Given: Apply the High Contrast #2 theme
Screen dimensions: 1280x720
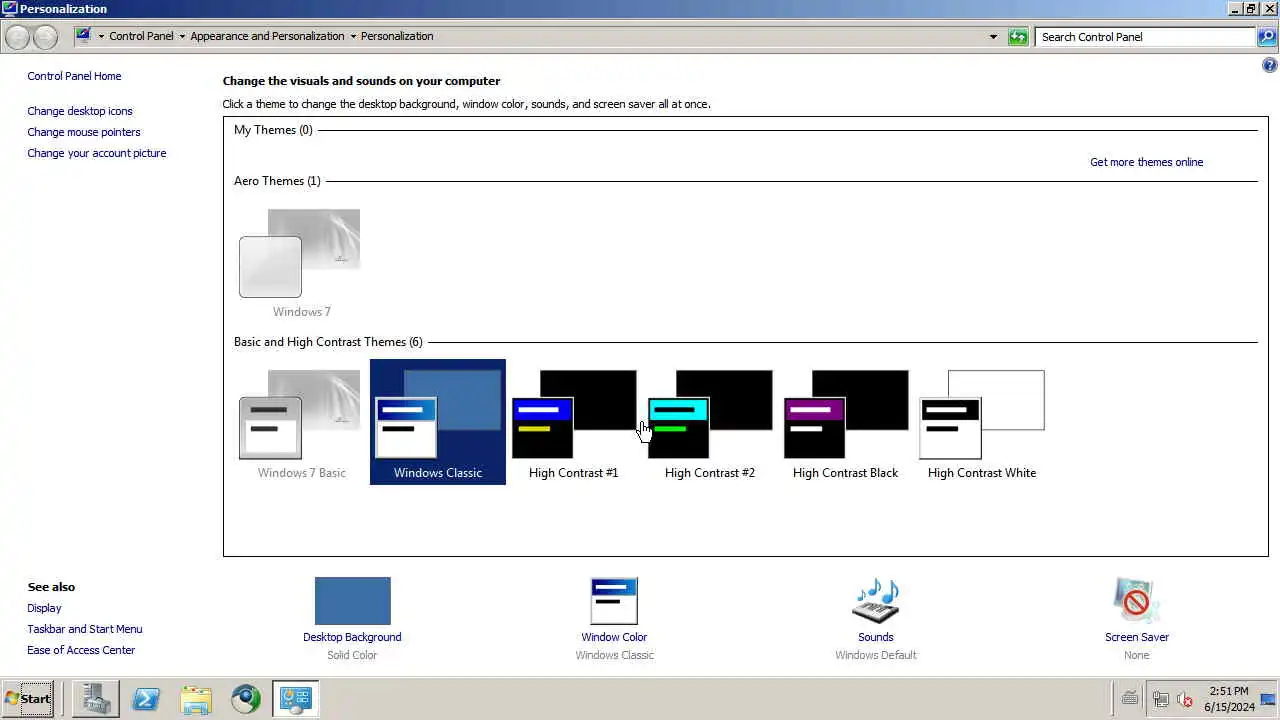Looking at the screenshot, I should coord(710,423).
